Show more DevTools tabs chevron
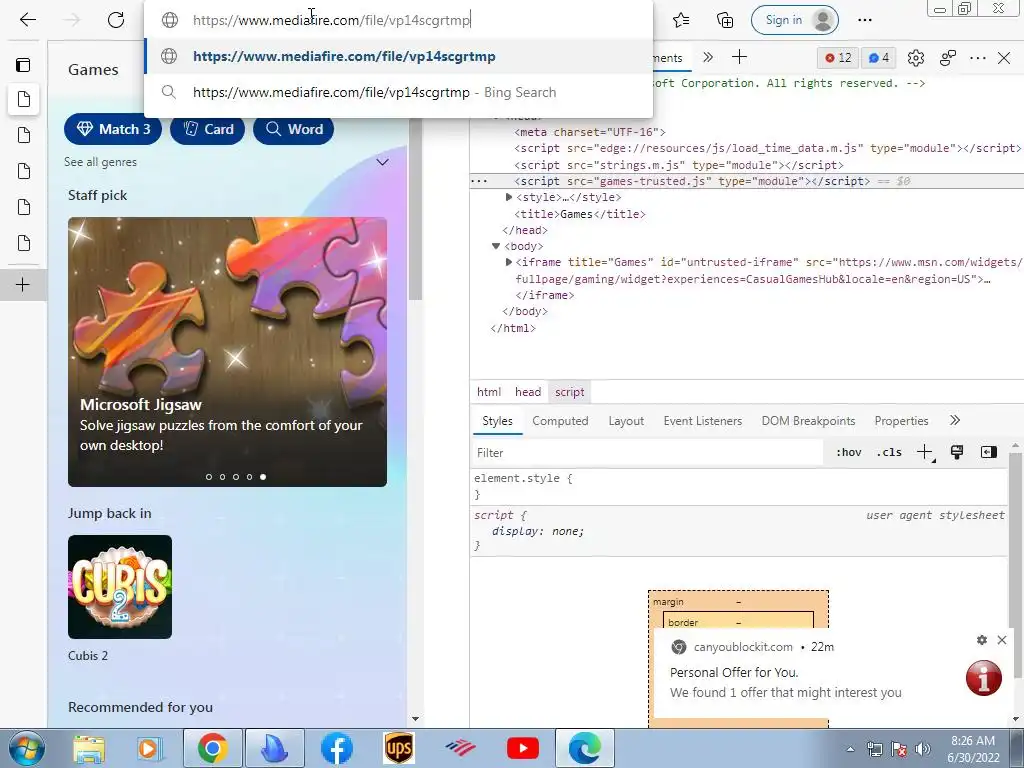Screen dimensions: 1024x768 tap(708, 57)
